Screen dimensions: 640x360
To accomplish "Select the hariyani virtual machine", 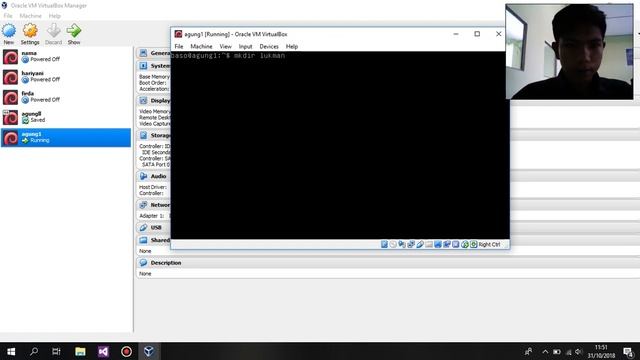I will [x=66, y=77].
